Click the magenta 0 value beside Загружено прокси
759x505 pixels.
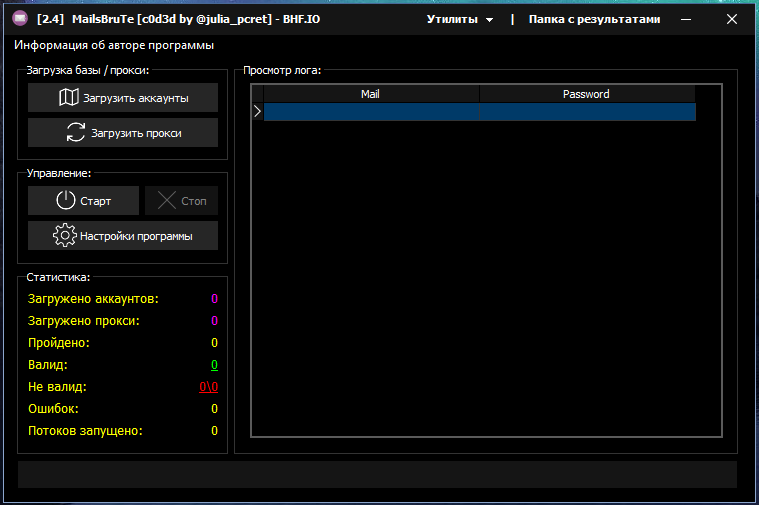click(214, 321)
